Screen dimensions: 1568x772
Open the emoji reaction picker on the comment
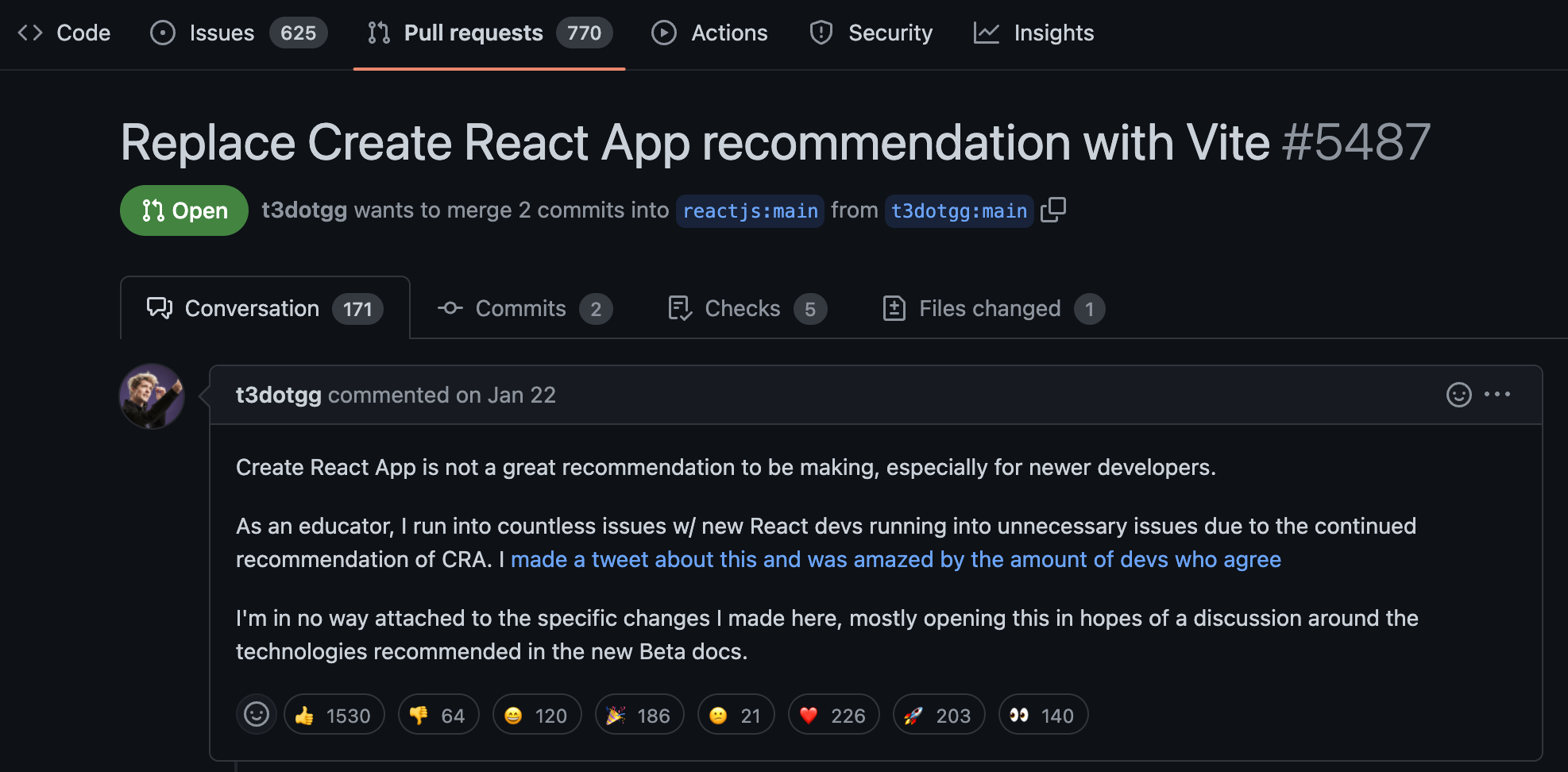1459,395
